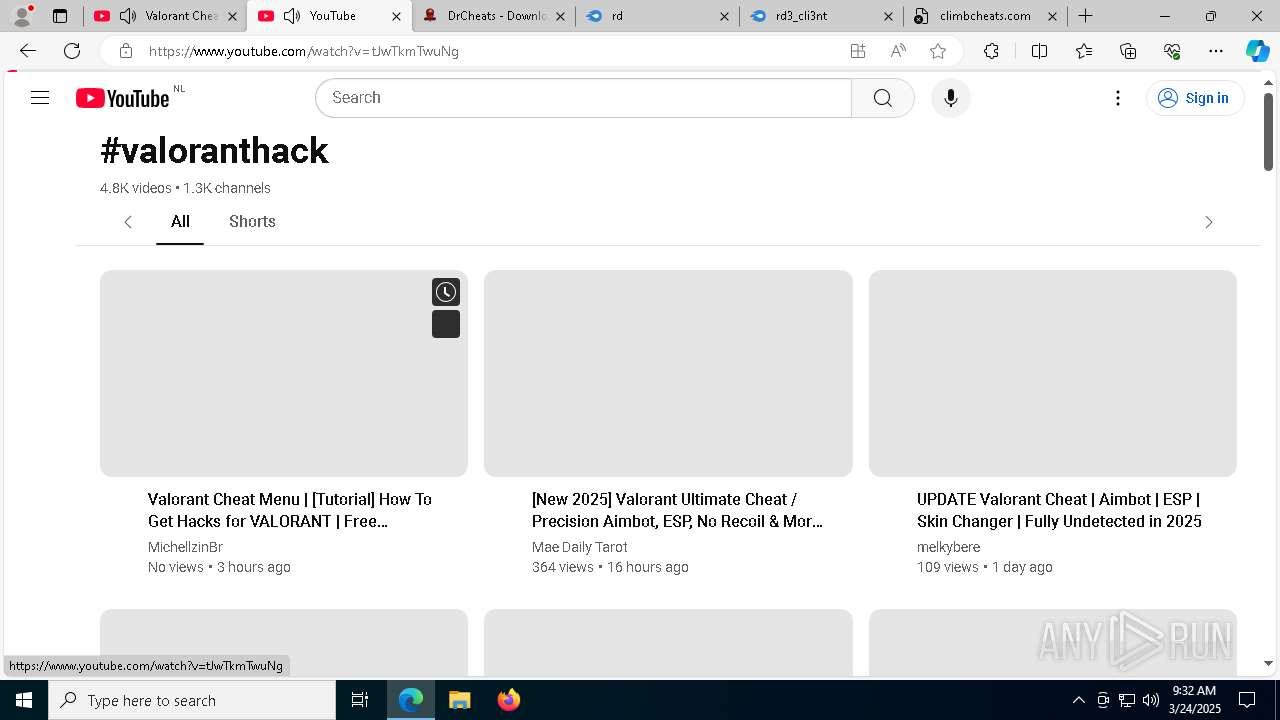This screenshot has width=1280, height=720.
Task: Open Valorant Cheat Menu Tutorial video thumbnail
Action: pyautogui.click(x=284, y=373)
